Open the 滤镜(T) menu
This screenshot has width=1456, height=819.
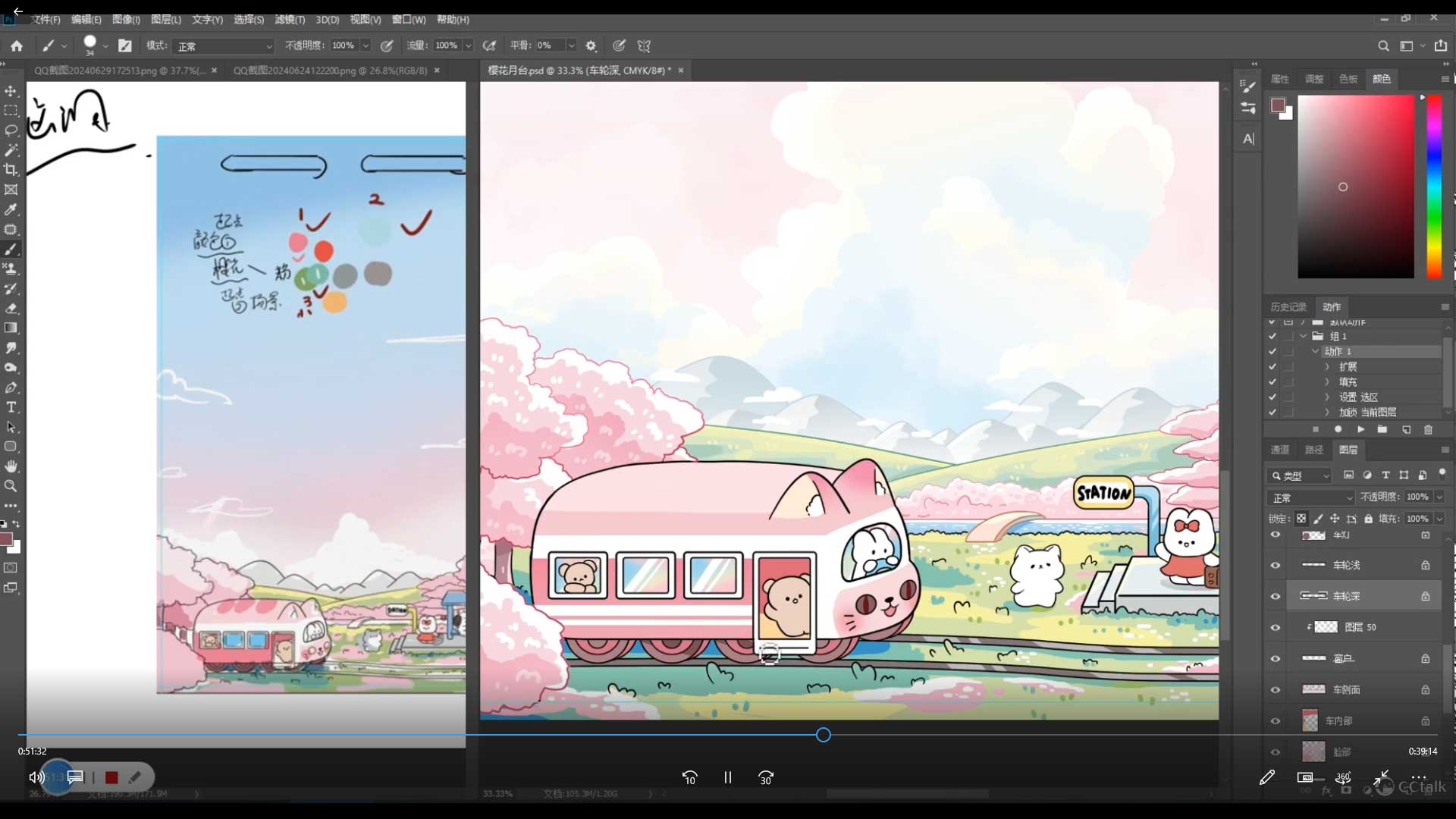click(289, 20)
